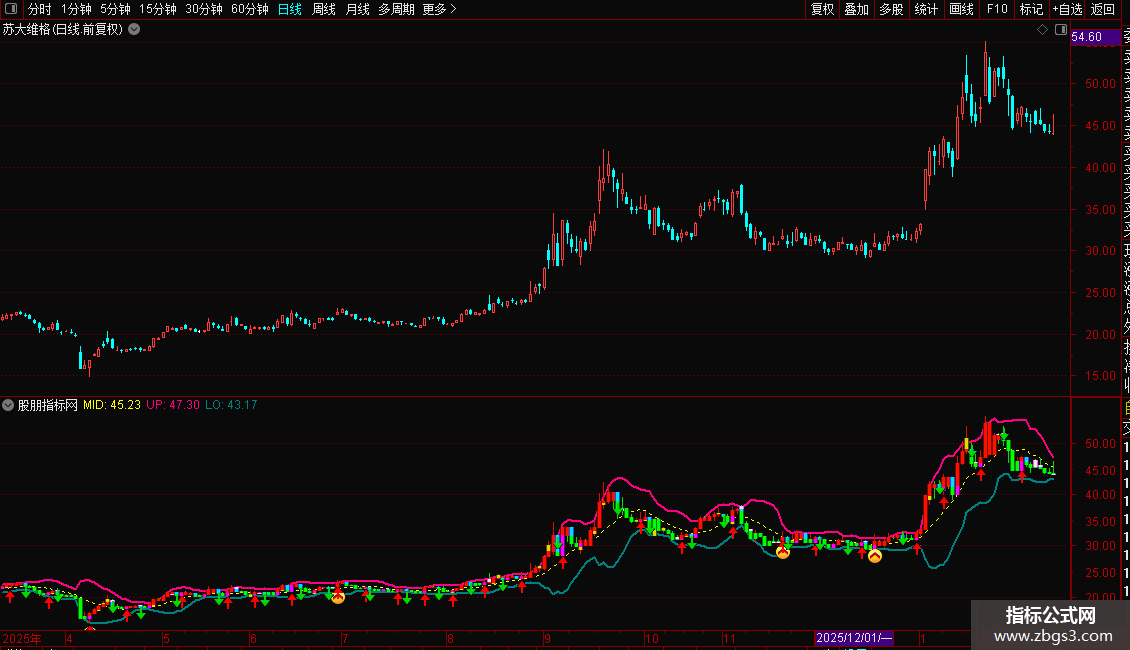This screenshot has width=1130, height=650.
Task: Click the 2025年 label on time axis
Action: point(22,638)
